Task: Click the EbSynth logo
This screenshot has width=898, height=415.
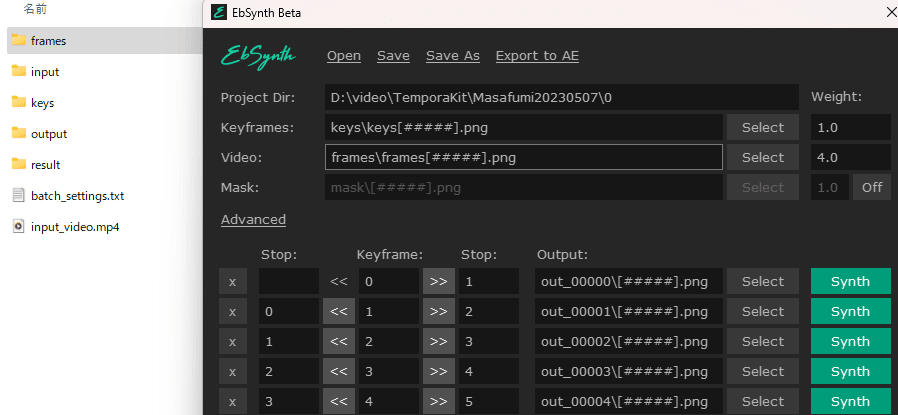Action: click(x=258, y=57)
